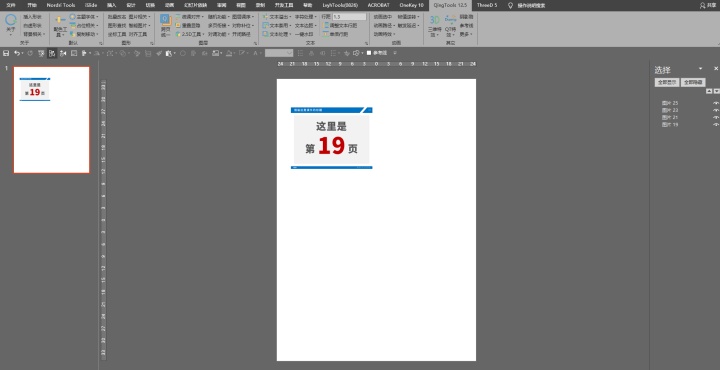Switch to the OneKey 10 tab
The image size is (720, 370).
[x=411, y=6]
